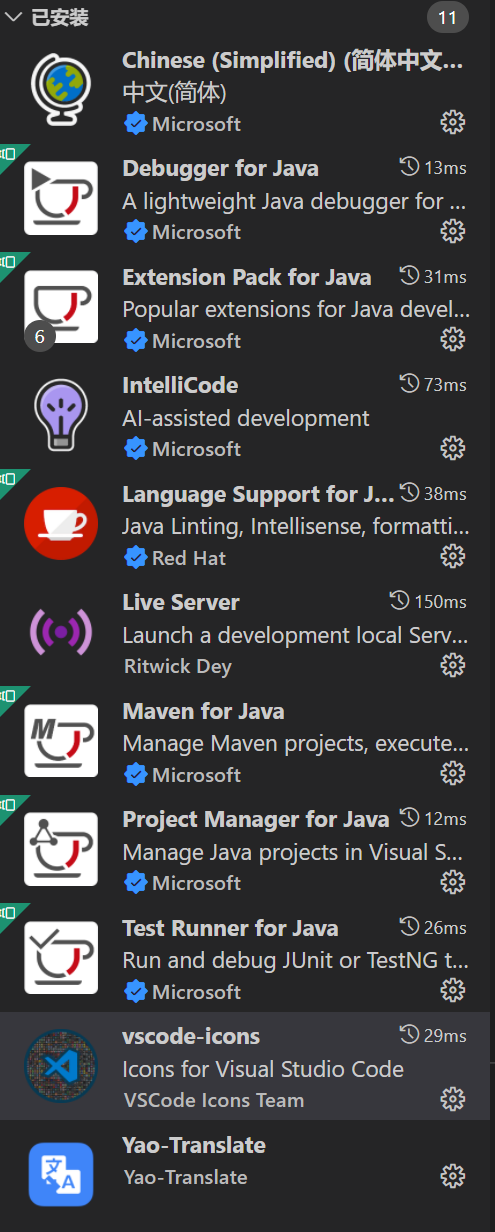The height and width of the screenshot is (1232, 495).
Task: Click the IntelliCode lightbulb icon
Action: click(x=61, y=414)
